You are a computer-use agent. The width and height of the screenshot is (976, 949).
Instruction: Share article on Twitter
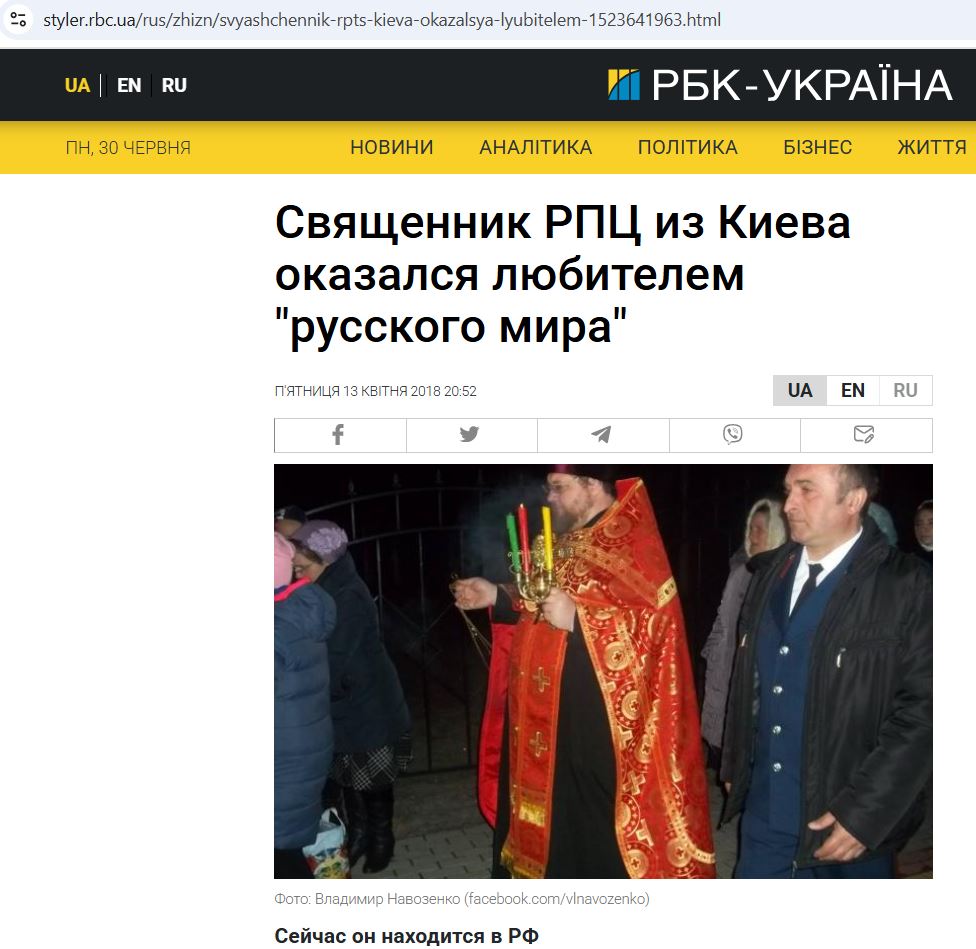(471, 435)
